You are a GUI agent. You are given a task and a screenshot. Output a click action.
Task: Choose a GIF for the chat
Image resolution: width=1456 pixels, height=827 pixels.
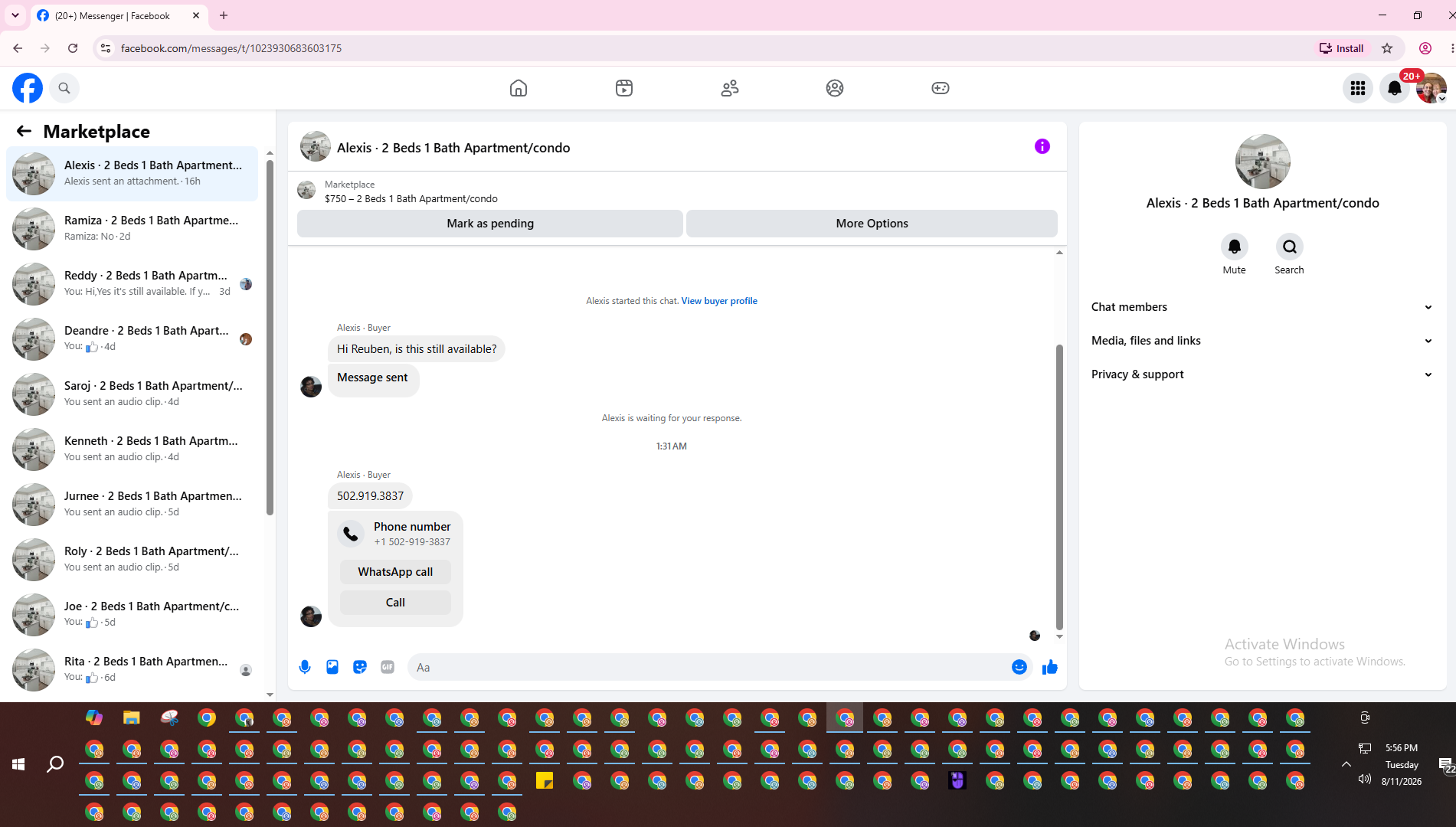[x=388, y=667]
